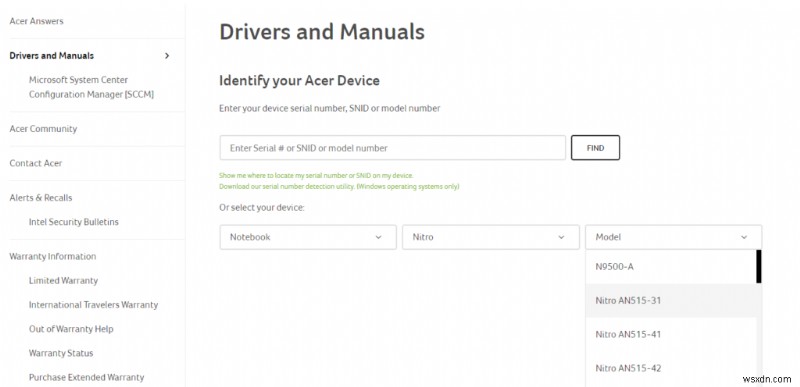Select Drivers and Manuals sidebar item

[x=52, y=56]
